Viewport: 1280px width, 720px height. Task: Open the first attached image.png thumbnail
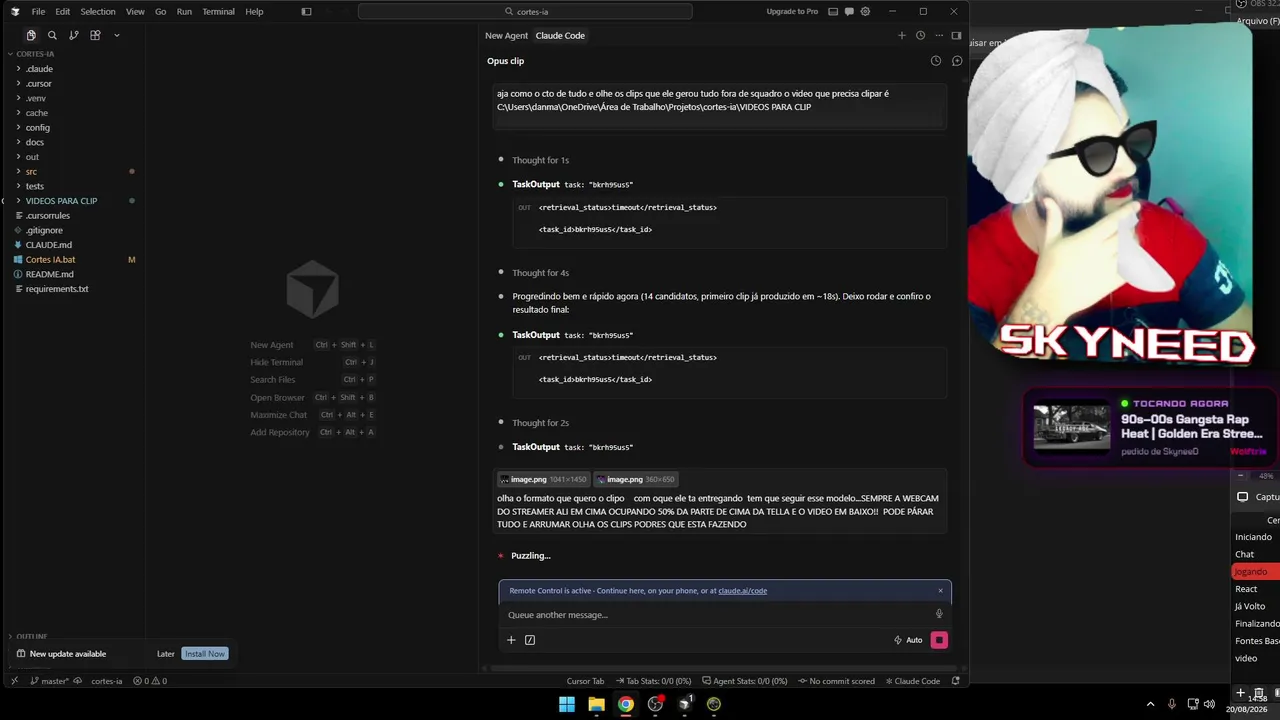click(543, 479)
